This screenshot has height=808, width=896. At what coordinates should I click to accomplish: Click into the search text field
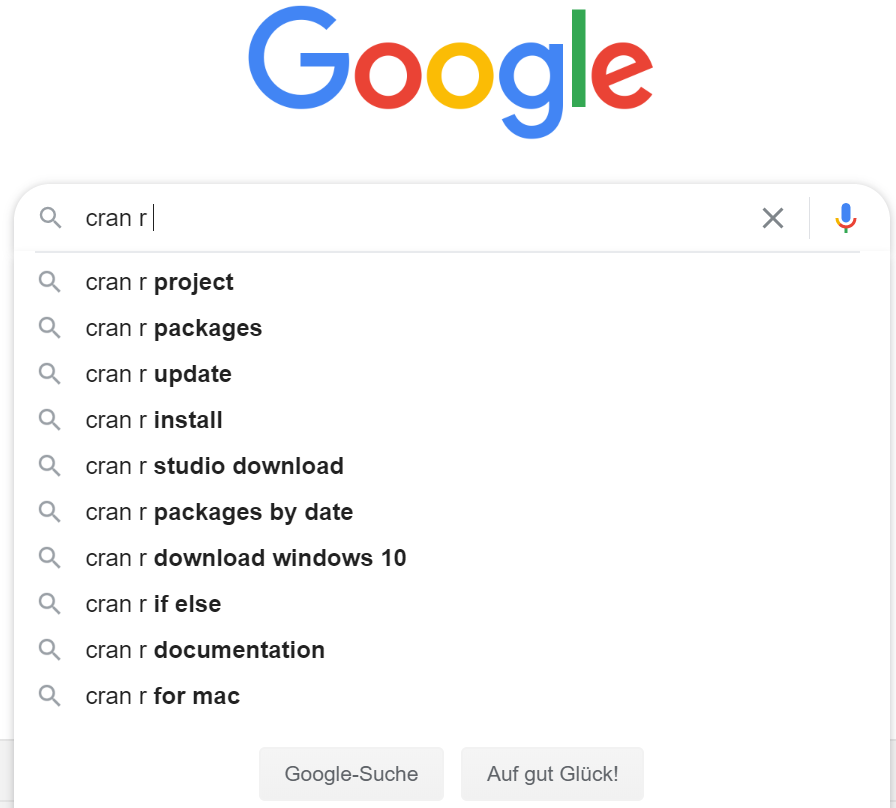(x=450, y=218)
